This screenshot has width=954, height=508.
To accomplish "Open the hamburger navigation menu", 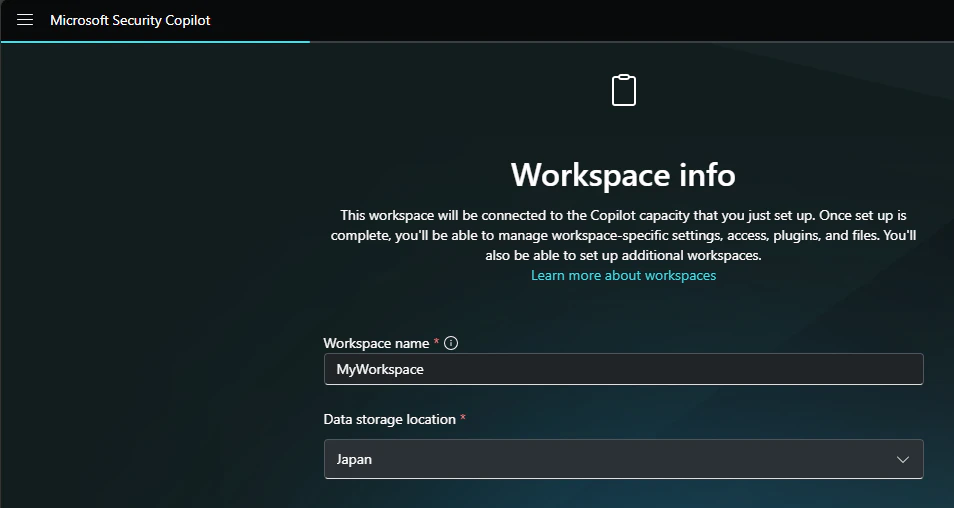I will click(x=25, y=20).
